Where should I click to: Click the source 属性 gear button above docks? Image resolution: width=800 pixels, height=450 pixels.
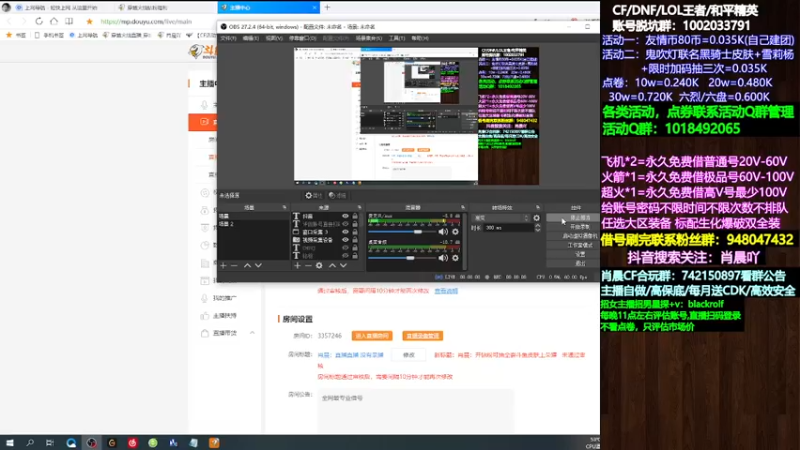click(x=313, y=195)
